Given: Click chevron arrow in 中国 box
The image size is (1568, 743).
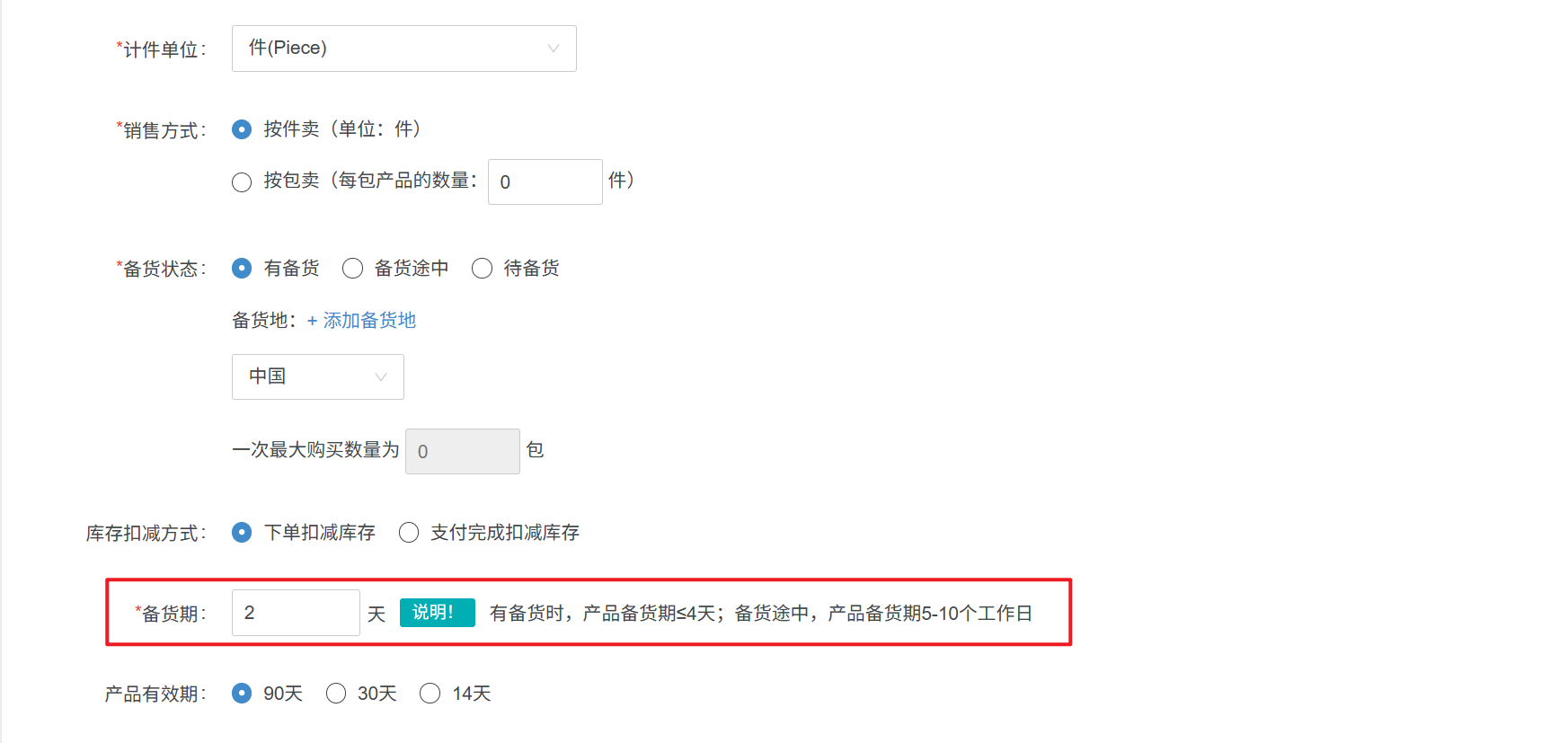Looking at the screenshot, I should click(x=381, y=377).
